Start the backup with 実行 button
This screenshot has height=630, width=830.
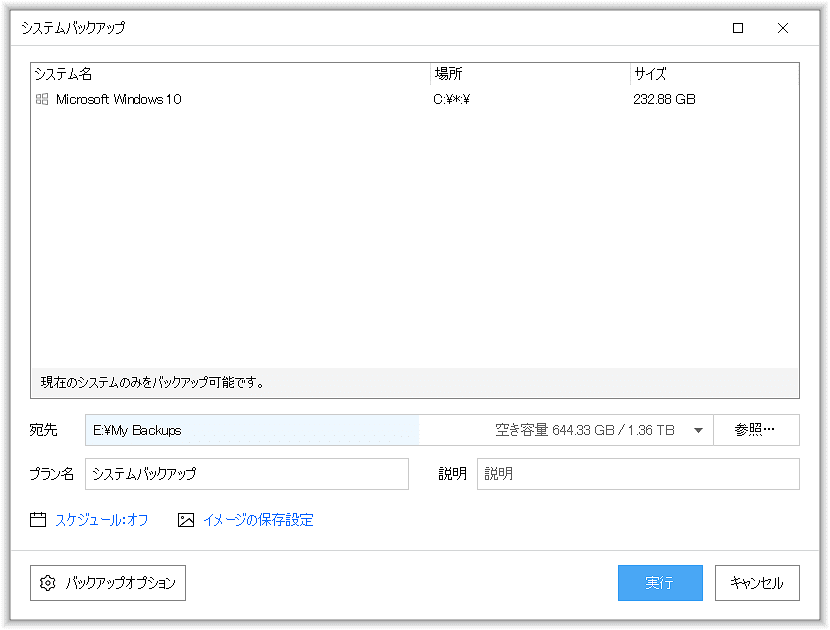[660, 583]
